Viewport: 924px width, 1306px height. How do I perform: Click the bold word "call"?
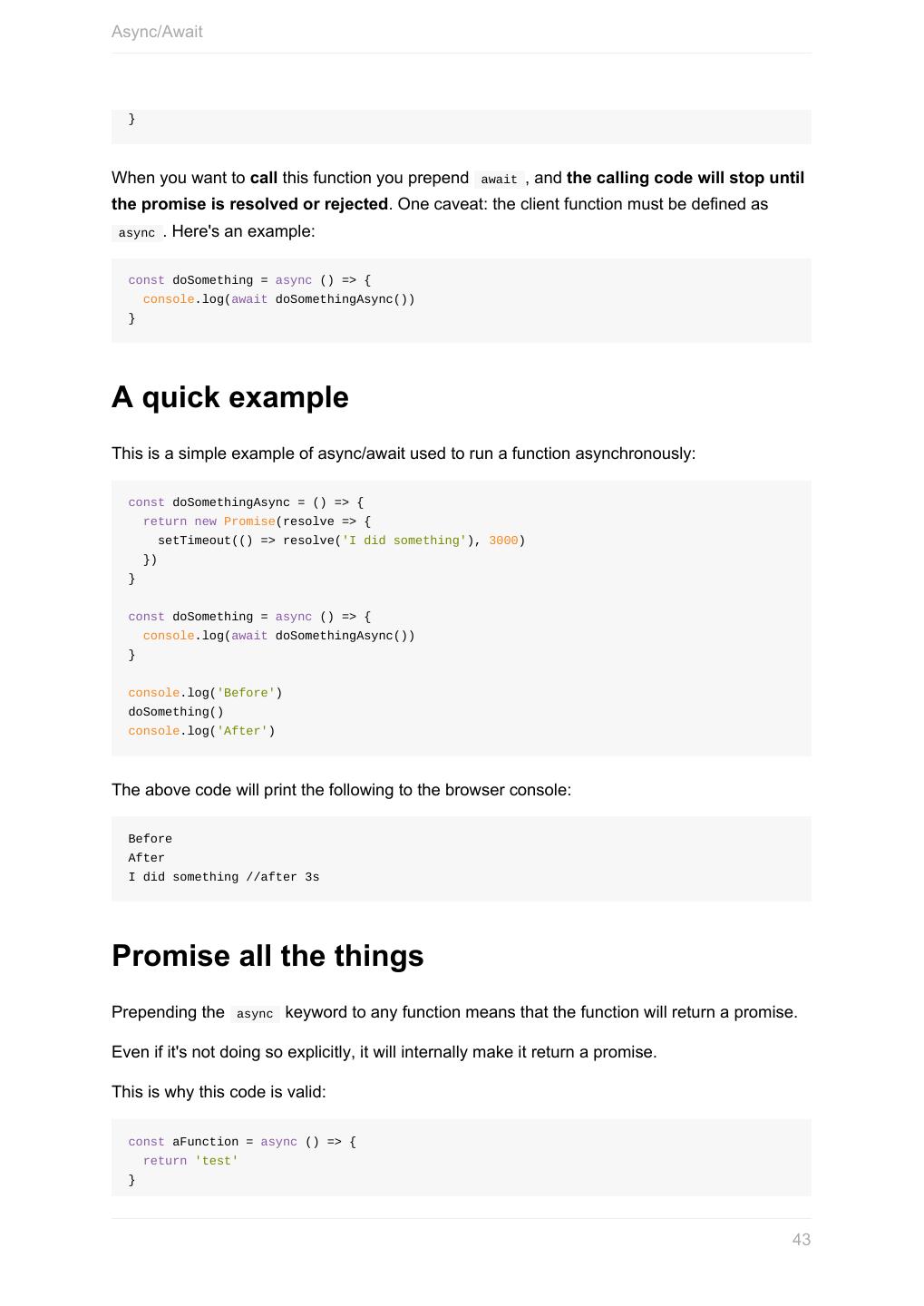point(264,178)
